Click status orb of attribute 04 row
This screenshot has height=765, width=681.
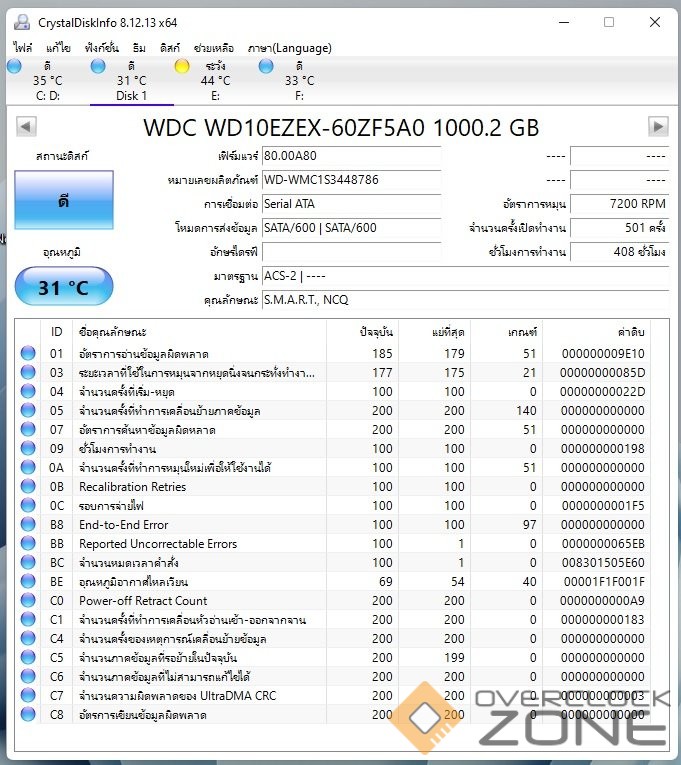click(x=28, y=391)
